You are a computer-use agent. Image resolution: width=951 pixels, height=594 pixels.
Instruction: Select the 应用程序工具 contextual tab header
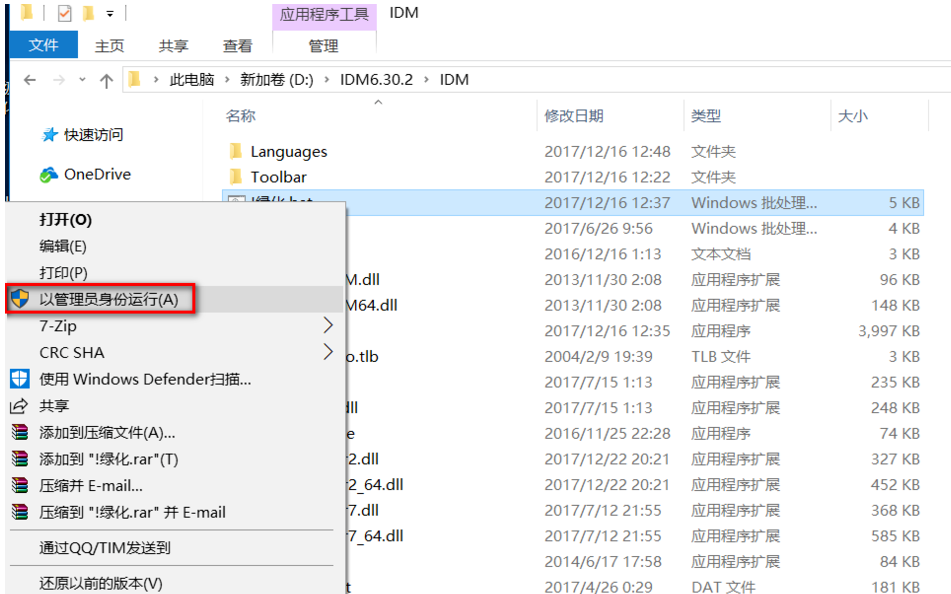pos(324,14)
